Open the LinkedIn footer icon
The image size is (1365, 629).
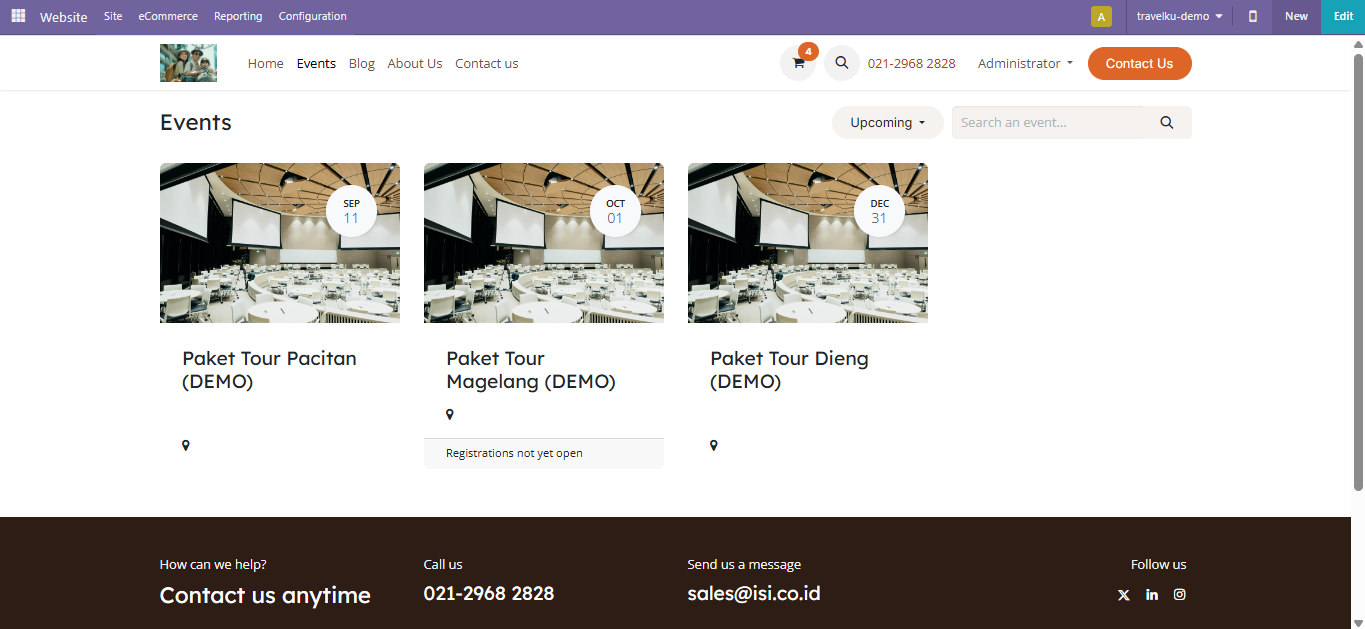[1152, 594]
